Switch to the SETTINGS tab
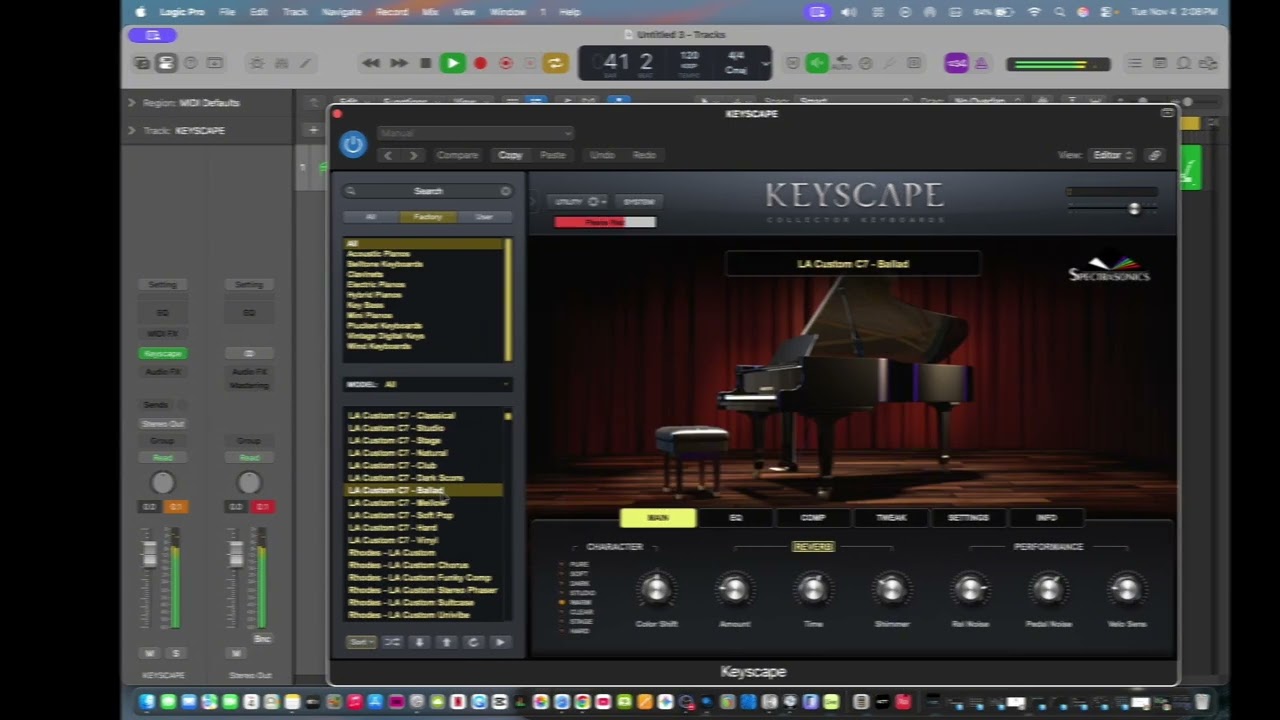The width and height of the screenshot is (1280, 720). click(x=968, y=518)
